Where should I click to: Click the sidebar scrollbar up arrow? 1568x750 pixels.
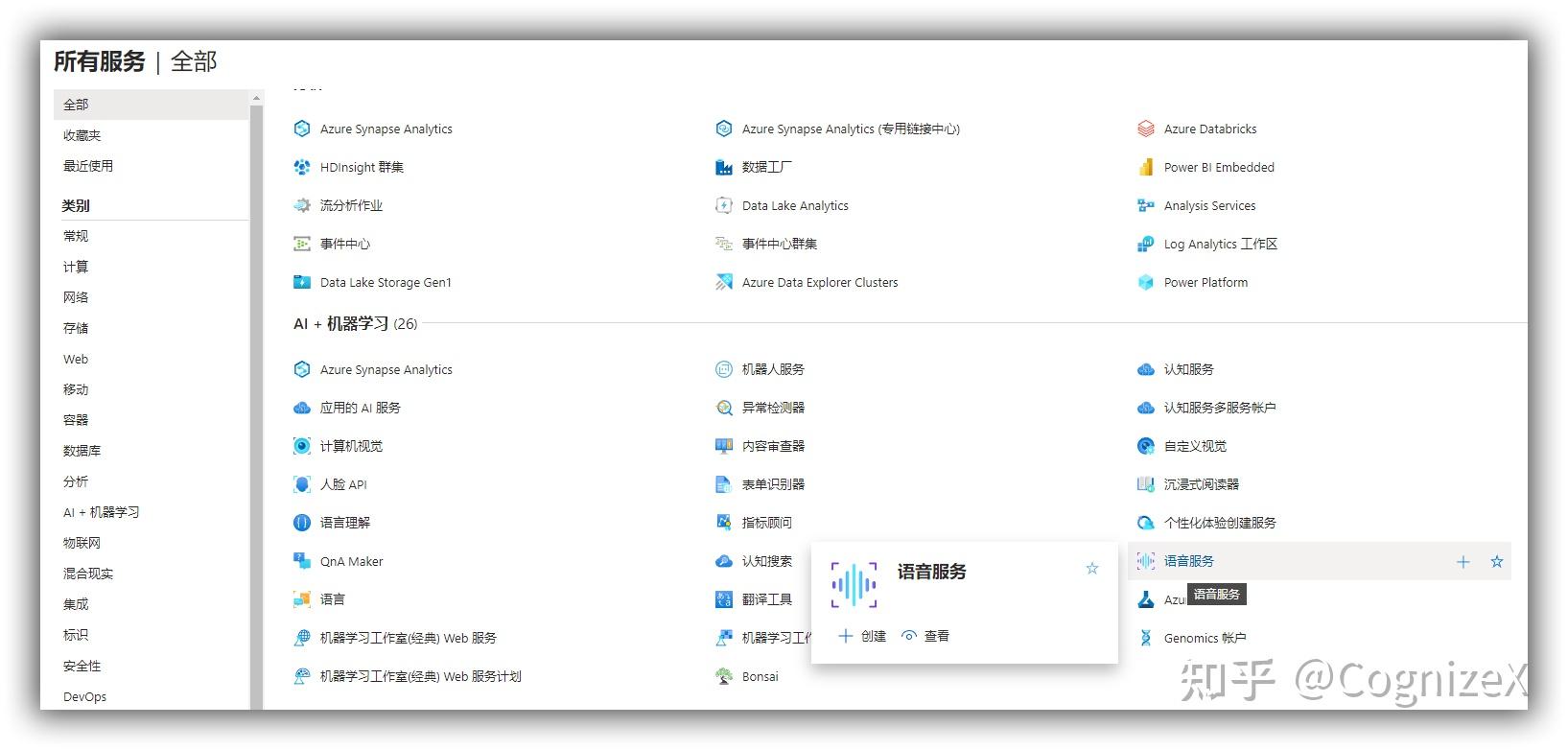point(256,98)
